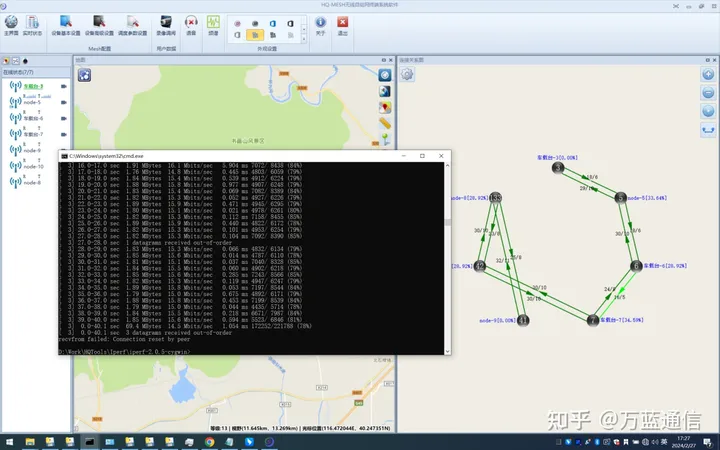
Task: Toggle camera icon next to node-5
Action: 64,102
